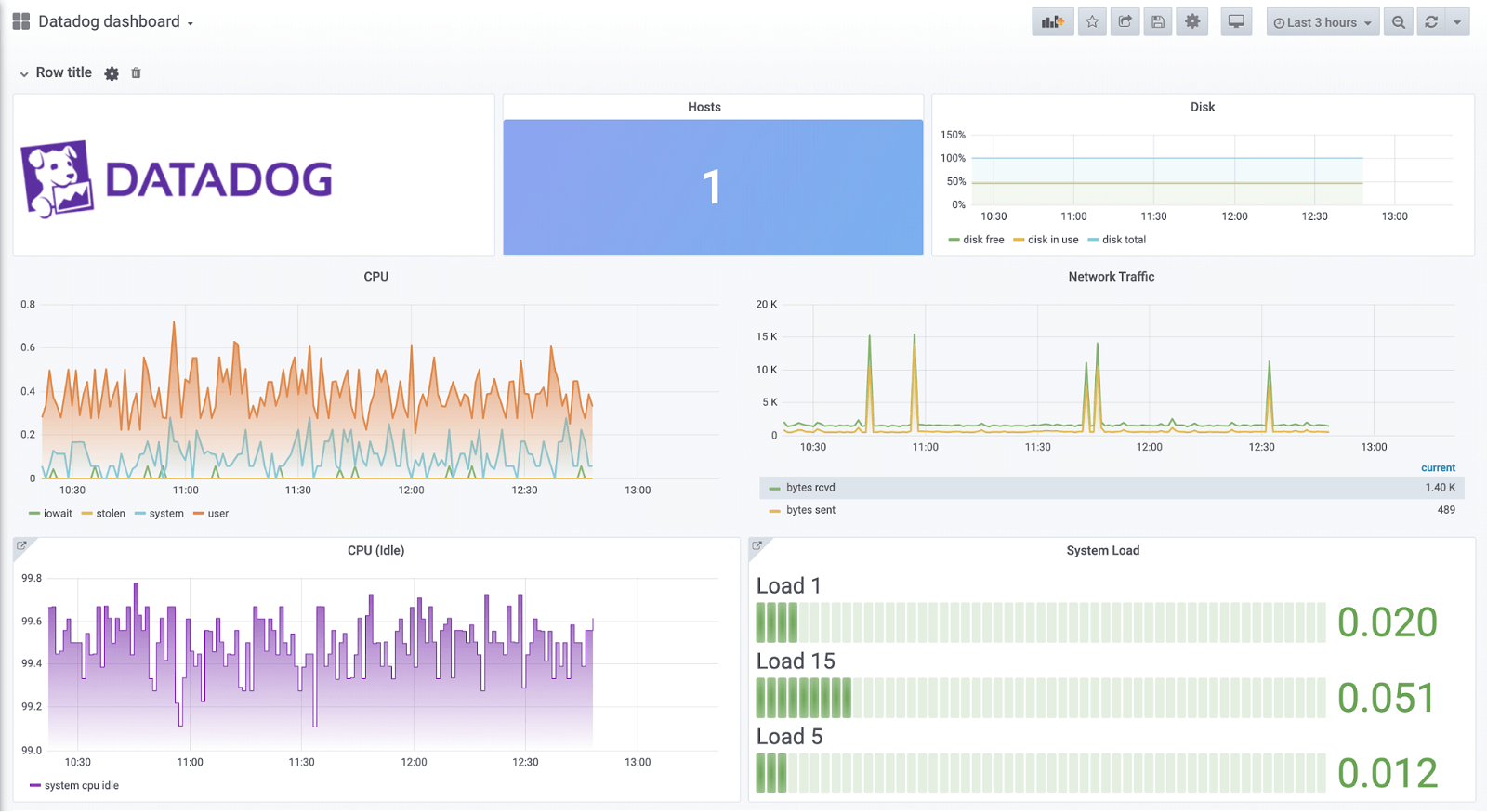Viewport: 1487px width, 812px height.
Task: Collapse the Row title section
Action: [x=24, y=73]
